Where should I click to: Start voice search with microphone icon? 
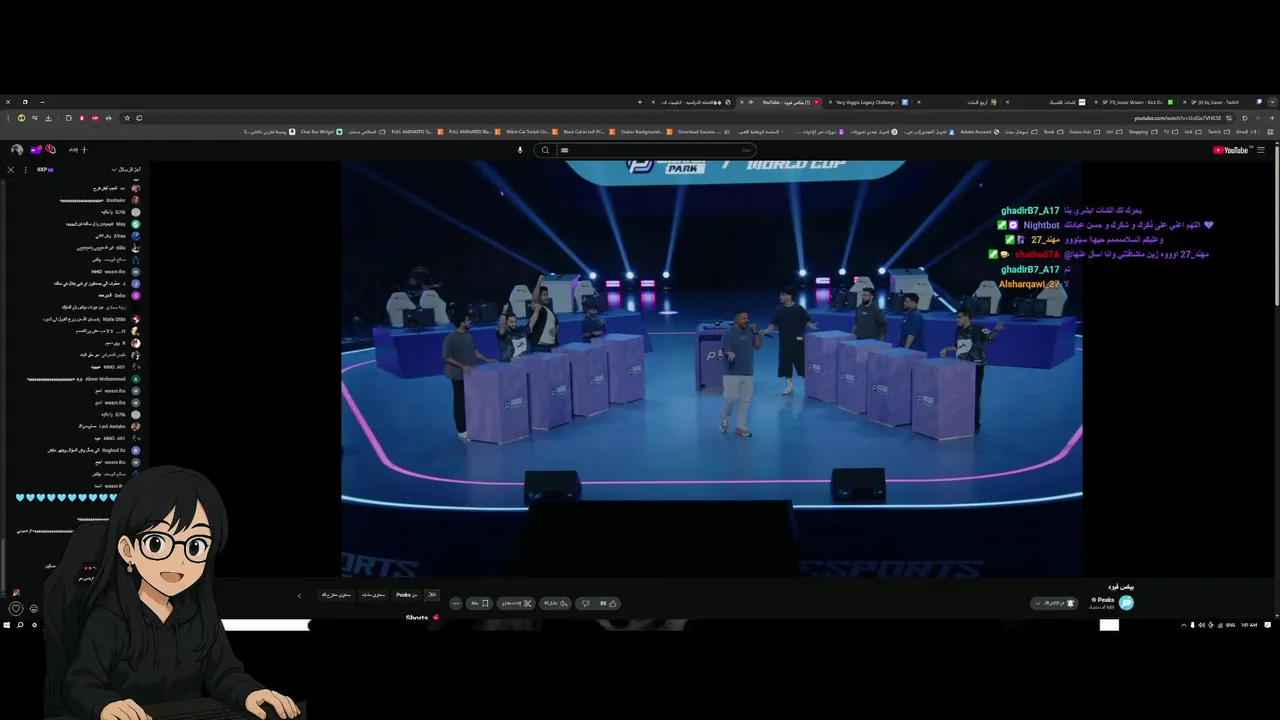point(520,150)
